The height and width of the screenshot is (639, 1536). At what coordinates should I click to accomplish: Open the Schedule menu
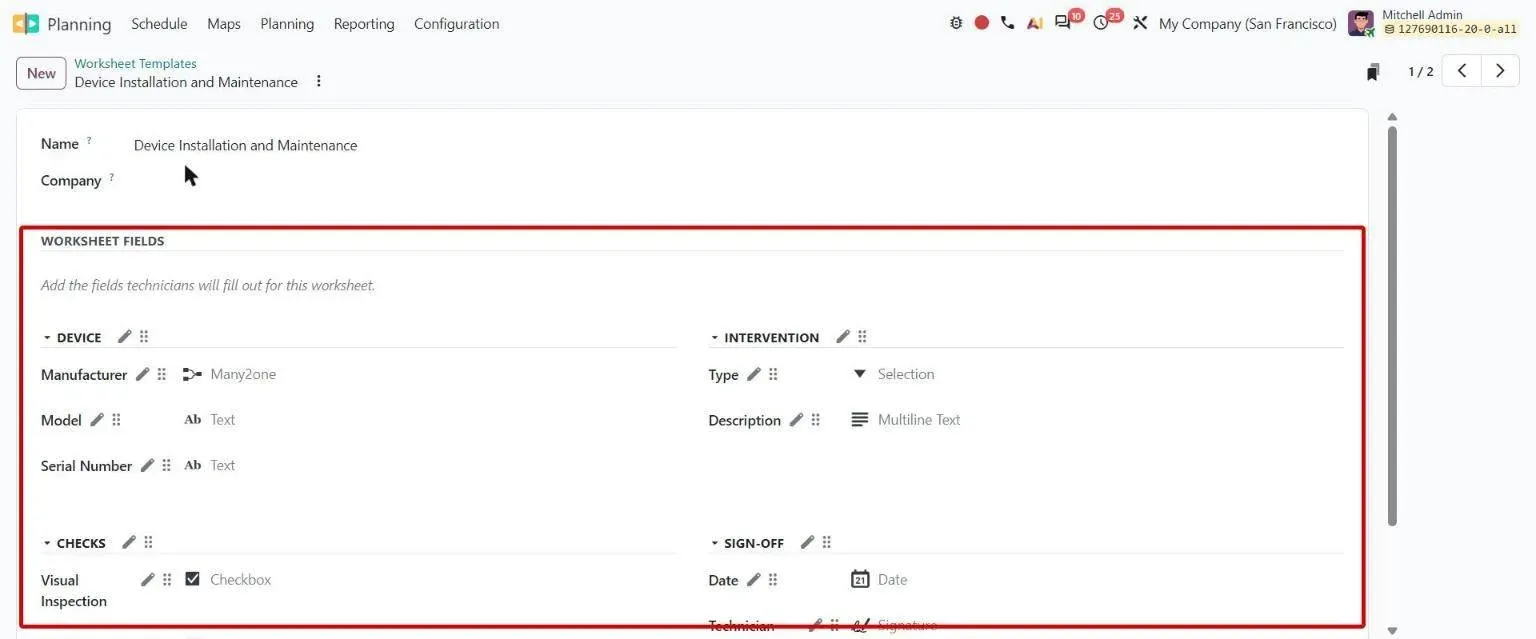tap(159, 24)
